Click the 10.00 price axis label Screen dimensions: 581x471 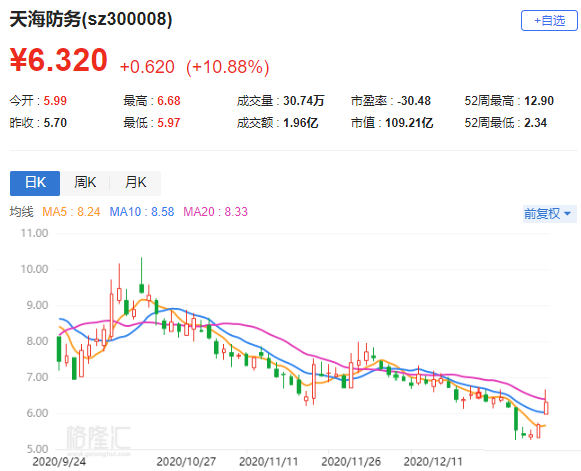34,269
